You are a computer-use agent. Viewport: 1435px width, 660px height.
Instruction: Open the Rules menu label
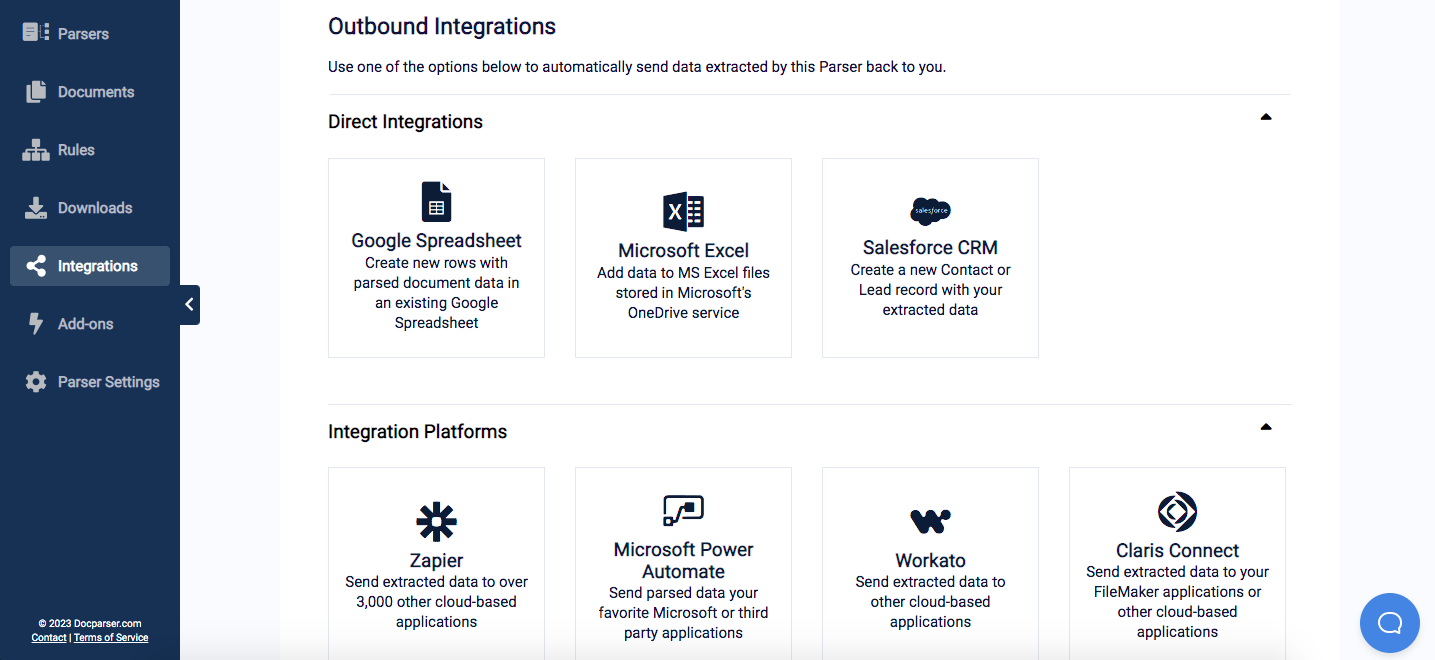76,150
